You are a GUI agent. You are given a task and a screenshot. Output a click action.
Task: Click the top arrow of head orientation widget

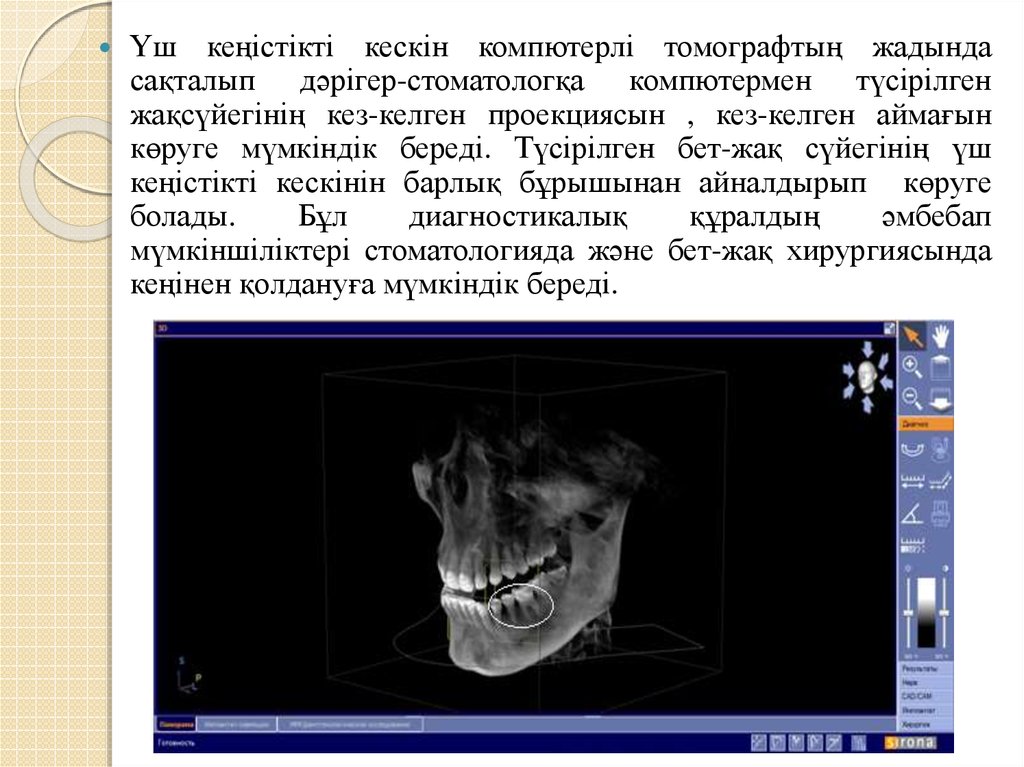coord(867,348)
